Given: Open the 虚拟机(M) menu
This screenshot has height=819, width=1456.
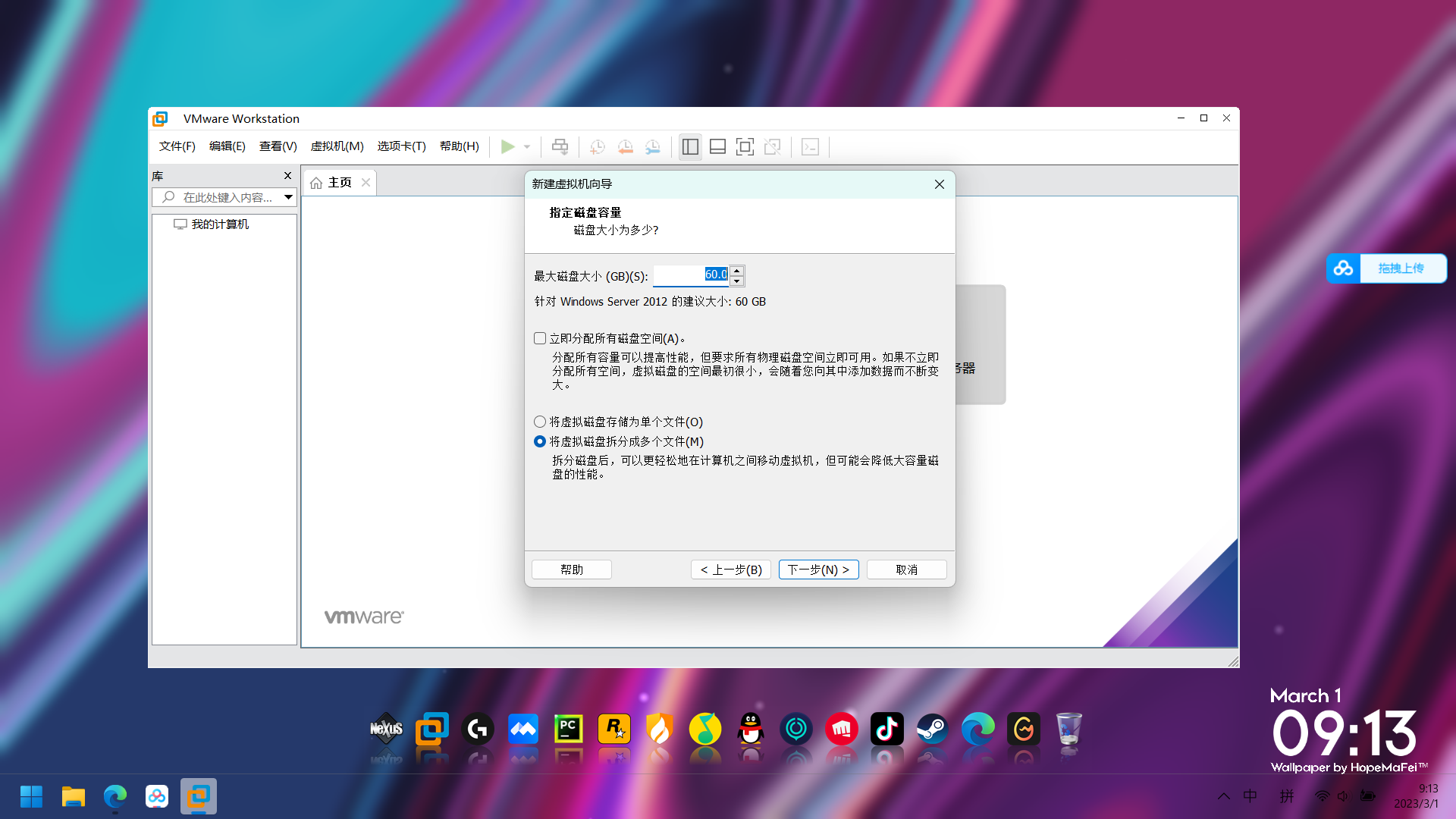Looking at the screenshot, I should pos(337,146).
